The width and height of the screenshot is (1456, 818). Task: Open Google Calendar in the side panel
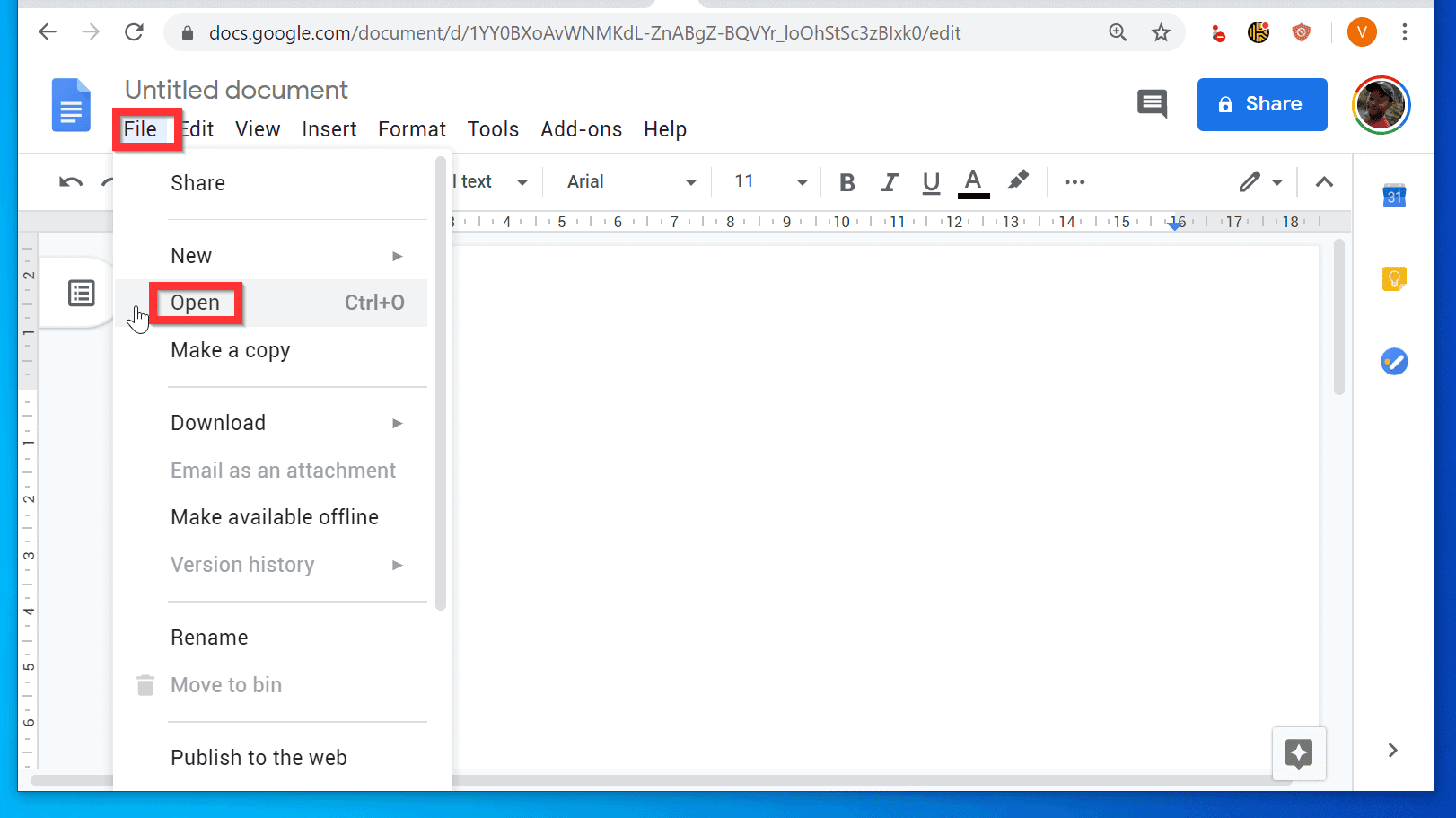1393,197
